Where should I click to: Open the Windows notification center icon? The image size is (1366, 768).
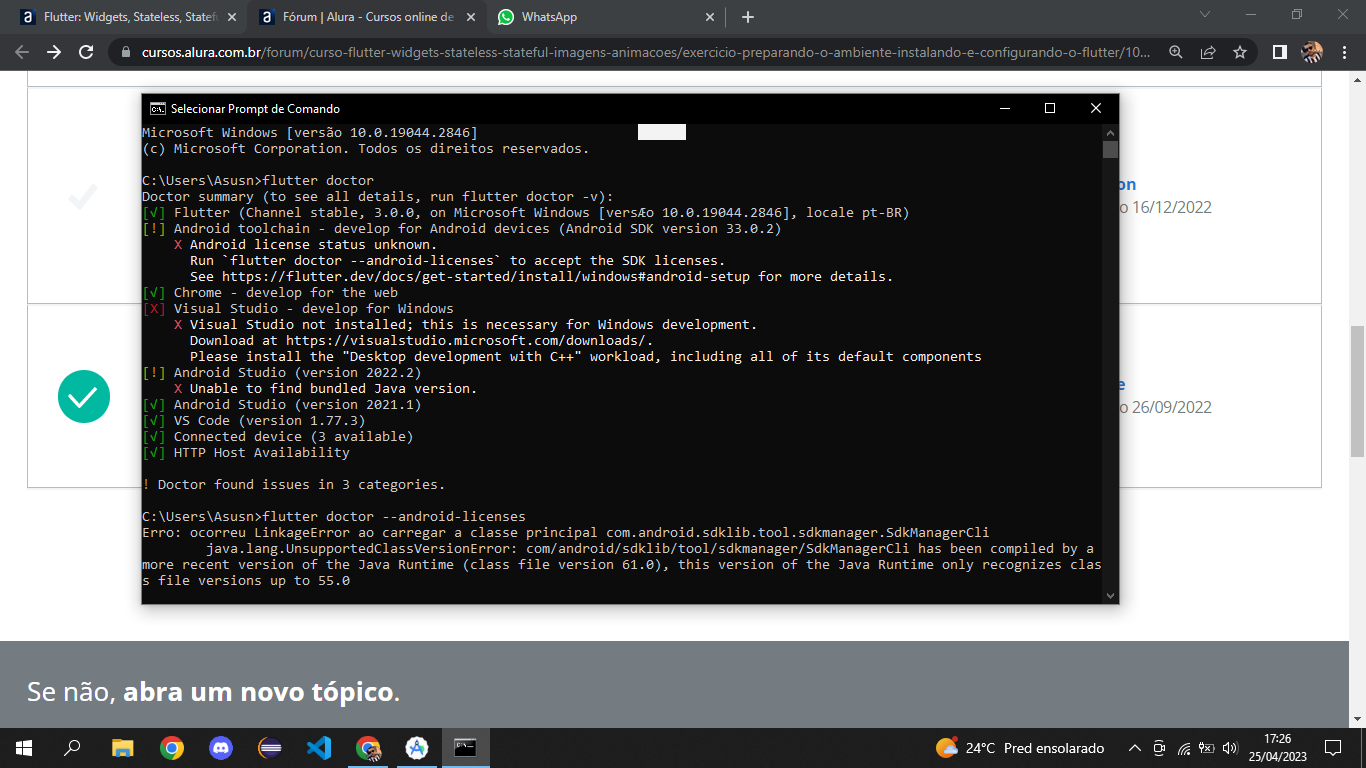click(x=1333, y=748)
